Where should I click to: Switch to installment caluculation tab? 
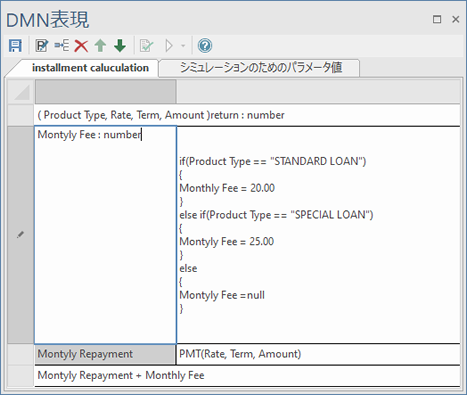(90, 68)
